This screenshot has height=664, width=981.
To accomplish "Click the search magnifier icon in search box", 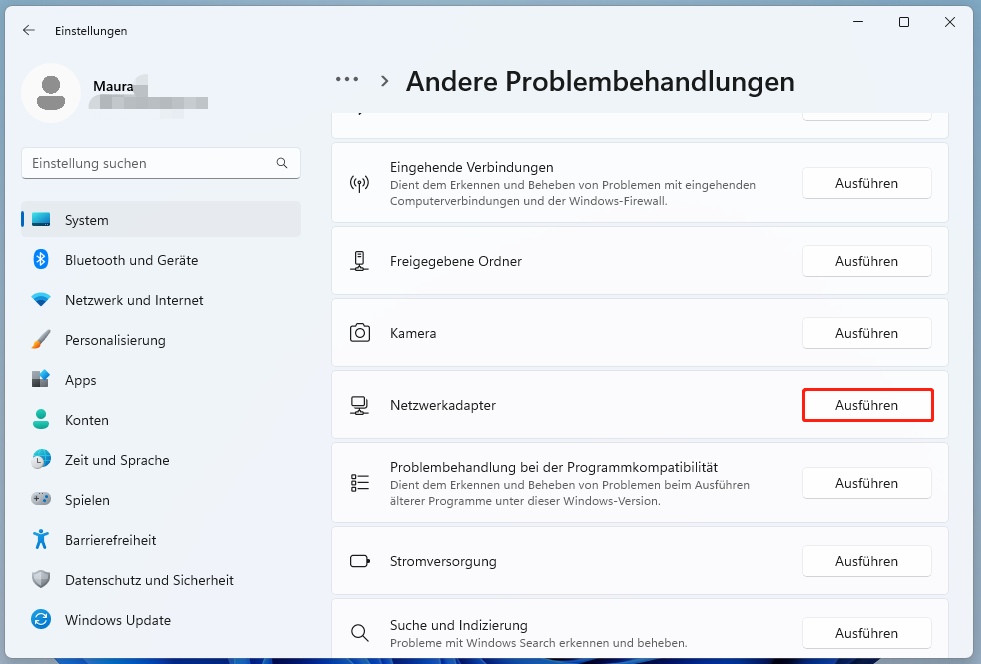I will pyautogui.click(x=282, y=163).
